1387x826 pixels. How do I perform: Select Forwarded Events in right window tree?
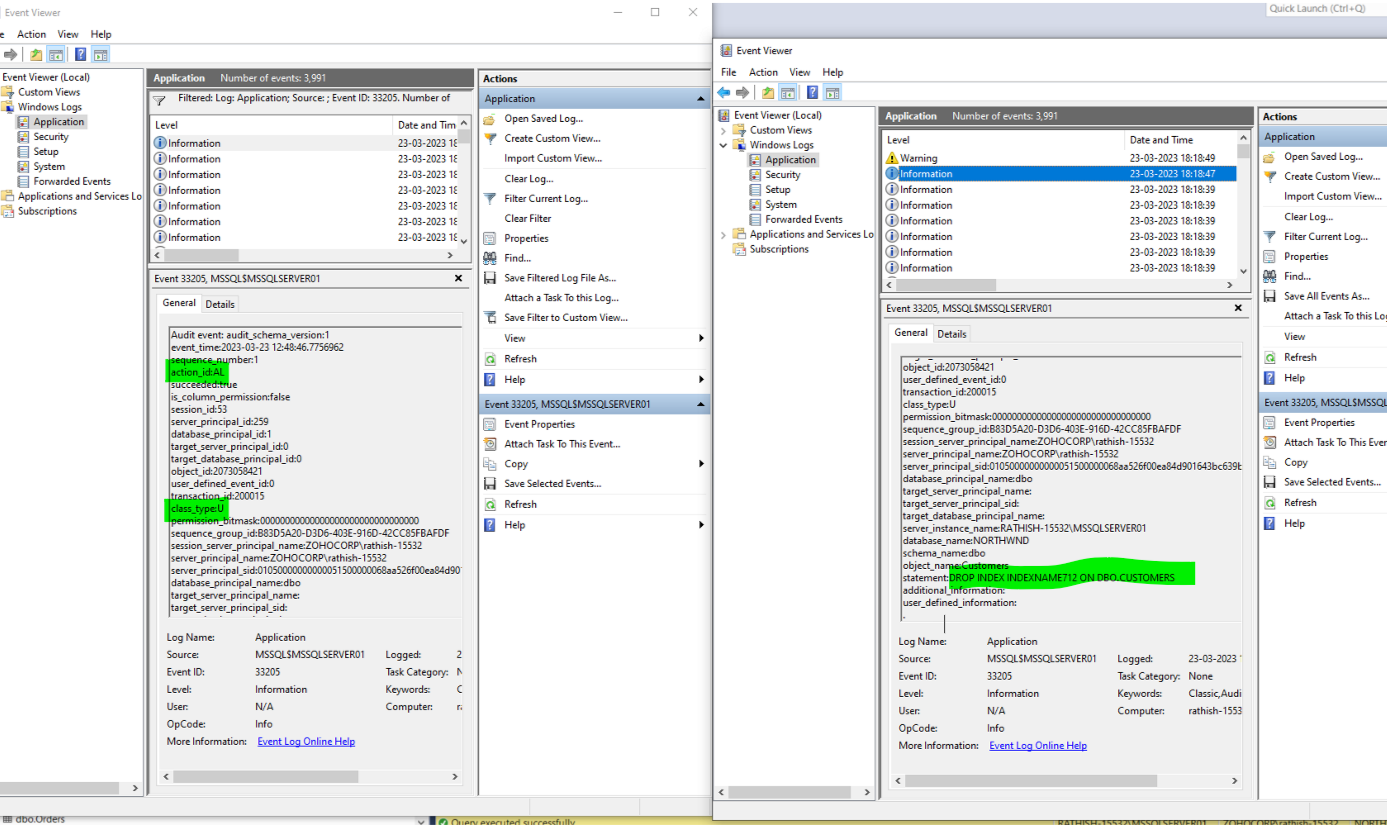[x=803, y=220]
